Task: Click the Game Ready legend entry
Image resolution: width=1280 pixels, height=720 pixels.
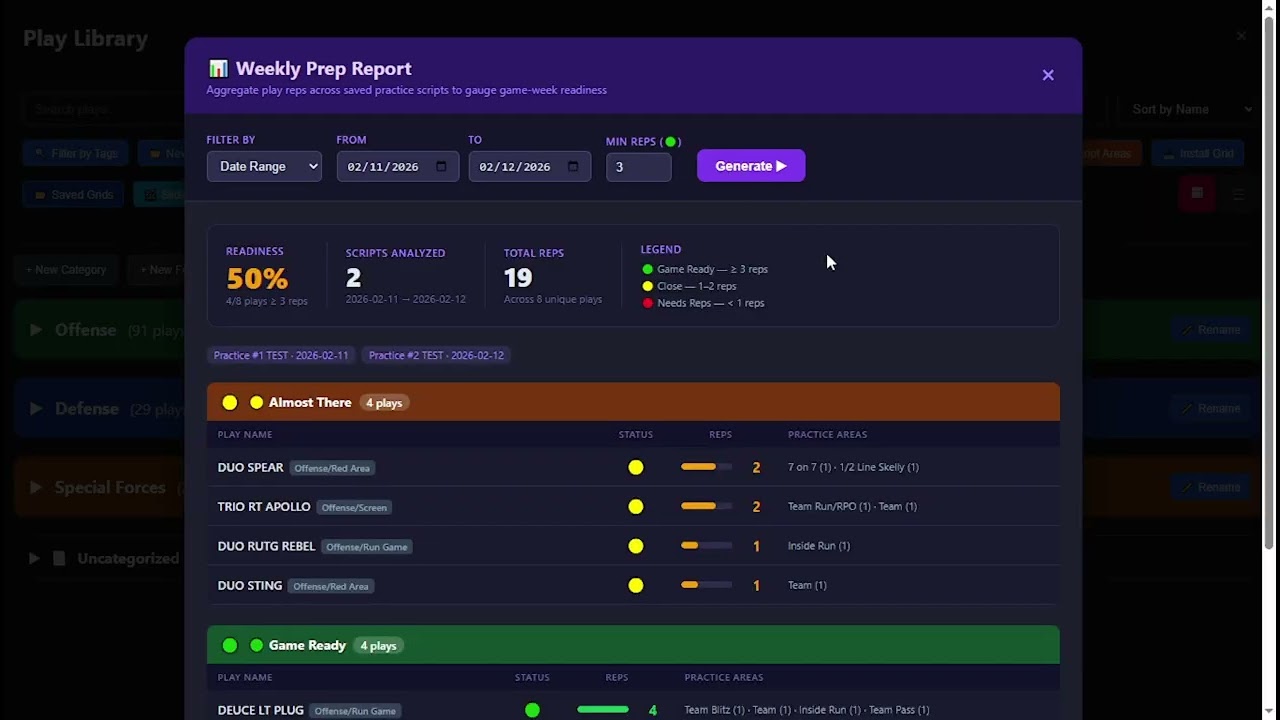Action: (x=705, y=269)
